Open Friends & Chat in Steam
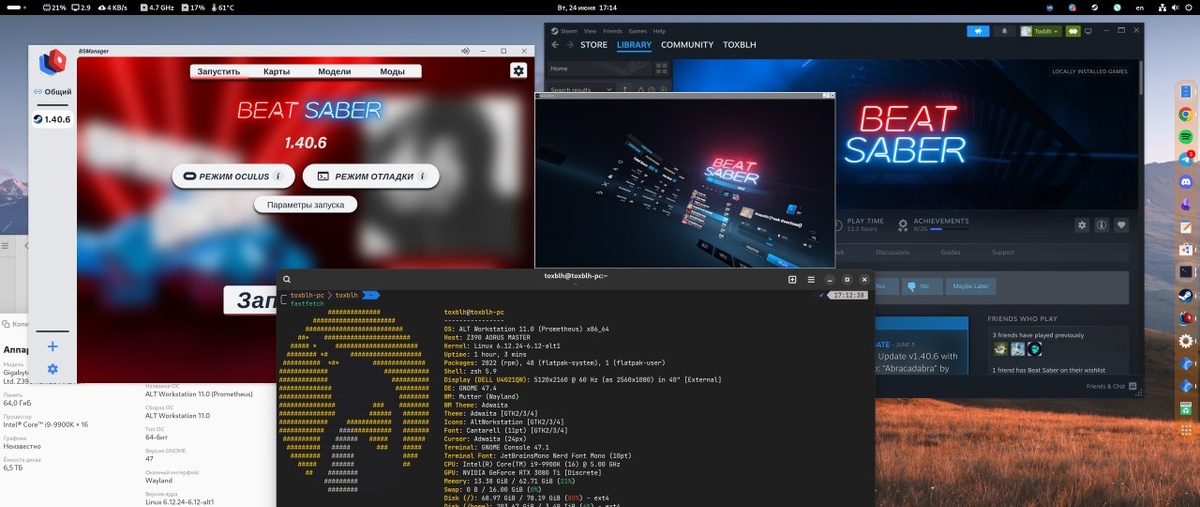The height and width of the screenshot is (507, 1200). click(x=1110, y=386)
